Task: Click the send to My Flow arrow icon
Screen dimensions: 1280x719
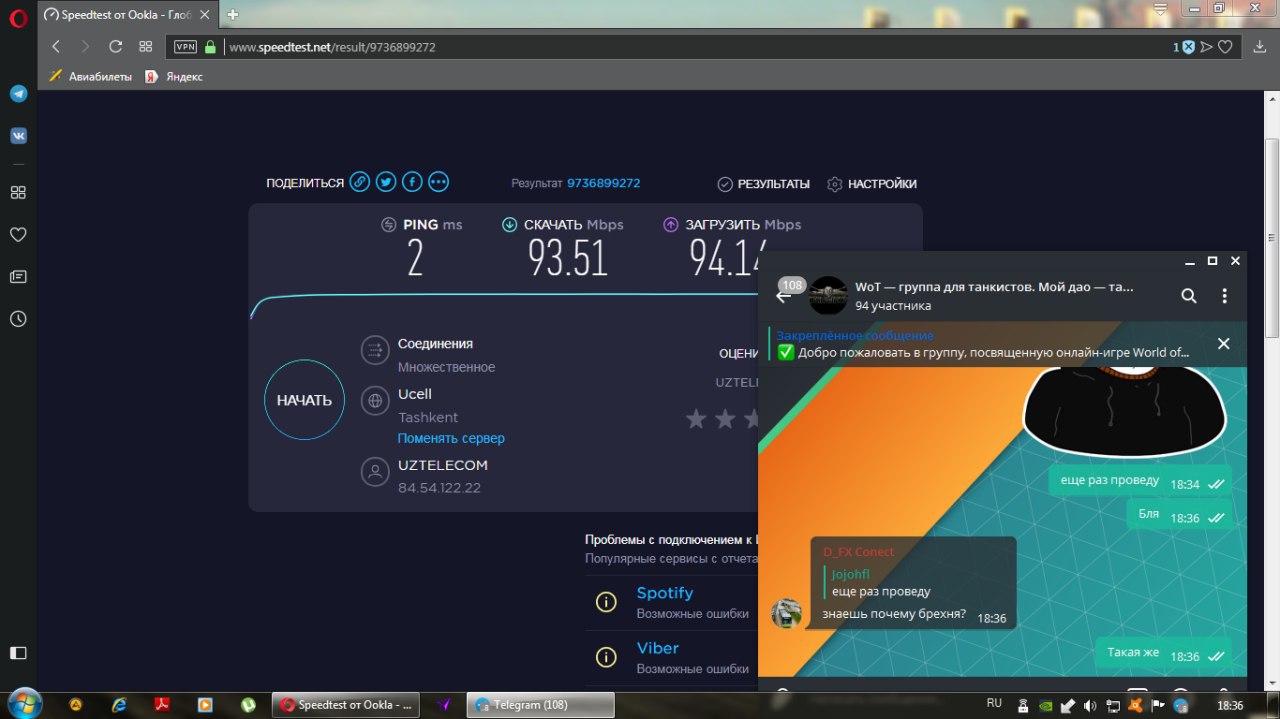Action: pyautogui.click(x=1207, y=47)
